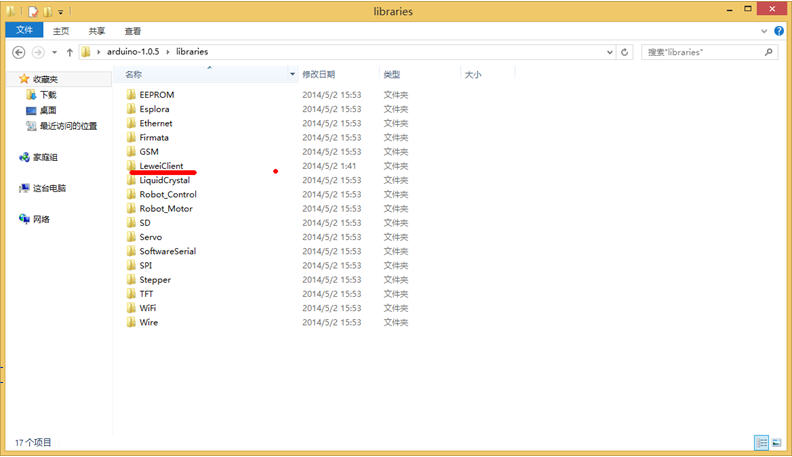This screenshot has width=792, height=457.
Task: Select 下载 in the navigation pane
Action: 48,95
